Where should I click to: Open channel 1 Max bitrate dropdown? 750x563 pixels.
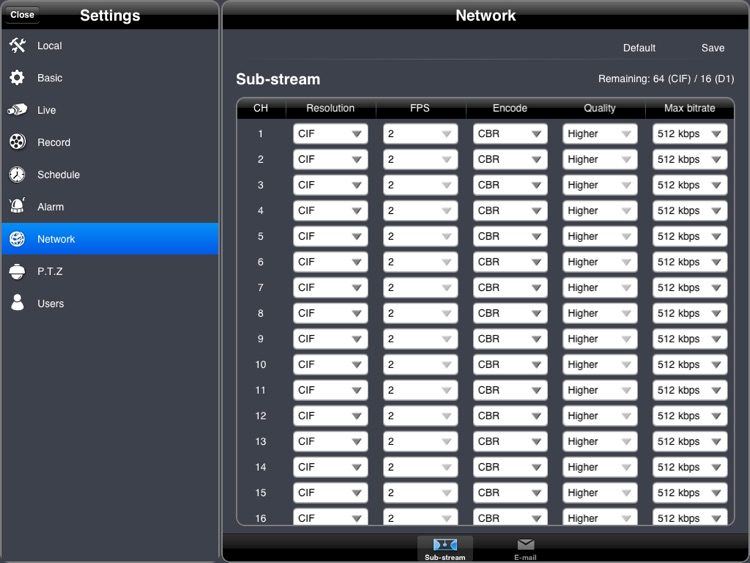pyautogui.click(x=690, y=134)
